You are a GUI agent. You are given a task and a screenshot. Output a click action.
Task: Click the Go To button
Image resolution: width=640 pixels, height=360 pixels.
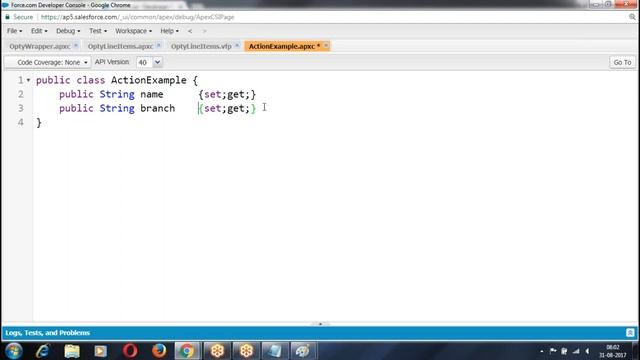(x=622, y=62)
